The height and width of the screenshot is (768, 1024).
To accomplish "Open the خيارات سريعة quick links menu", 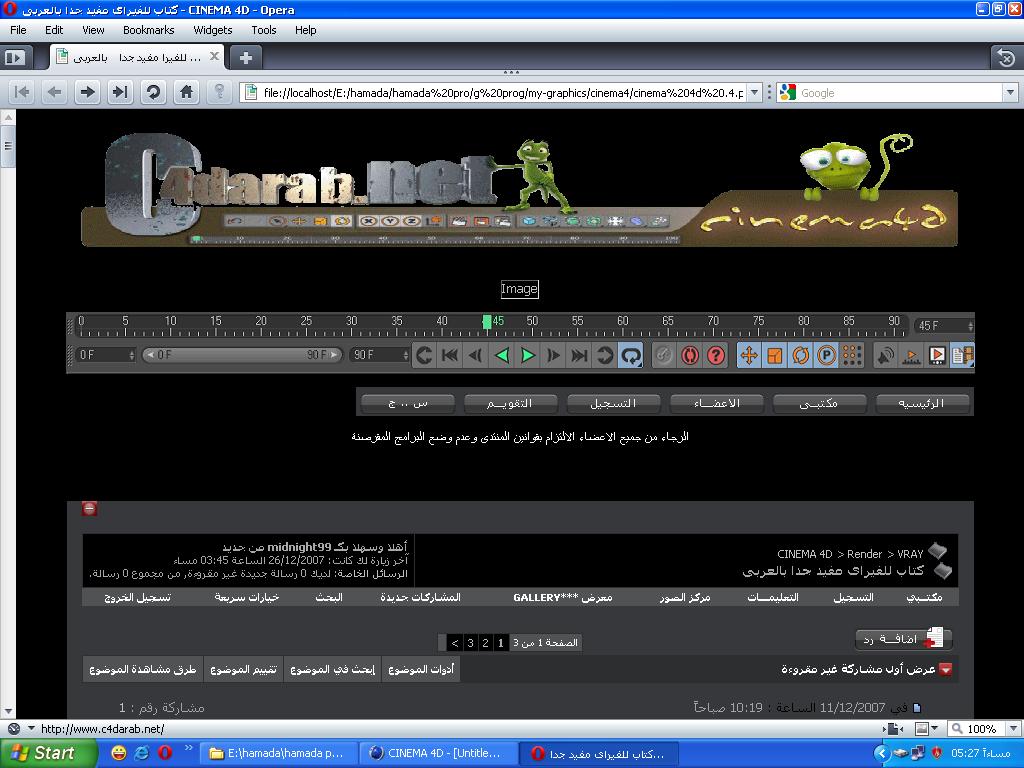I will (247, 597).
